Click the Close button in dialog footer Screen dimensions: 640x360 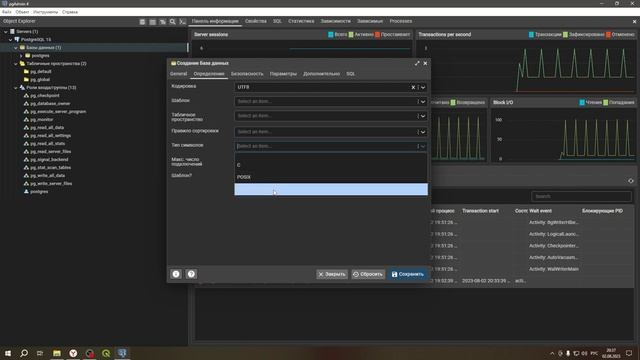pyautogui.click(x=332, y=274)
